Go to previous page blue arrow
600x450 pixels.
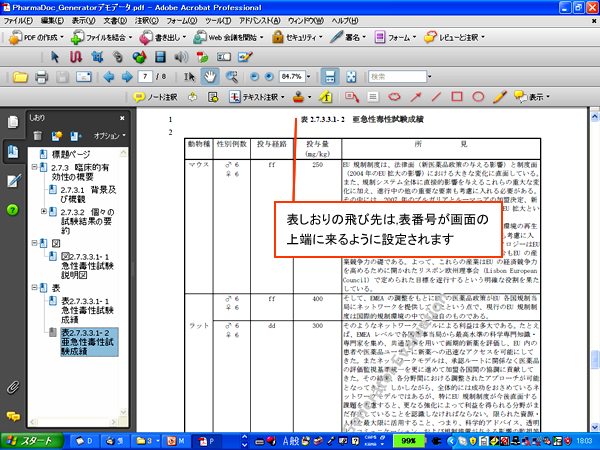click(x=109, y=77)
